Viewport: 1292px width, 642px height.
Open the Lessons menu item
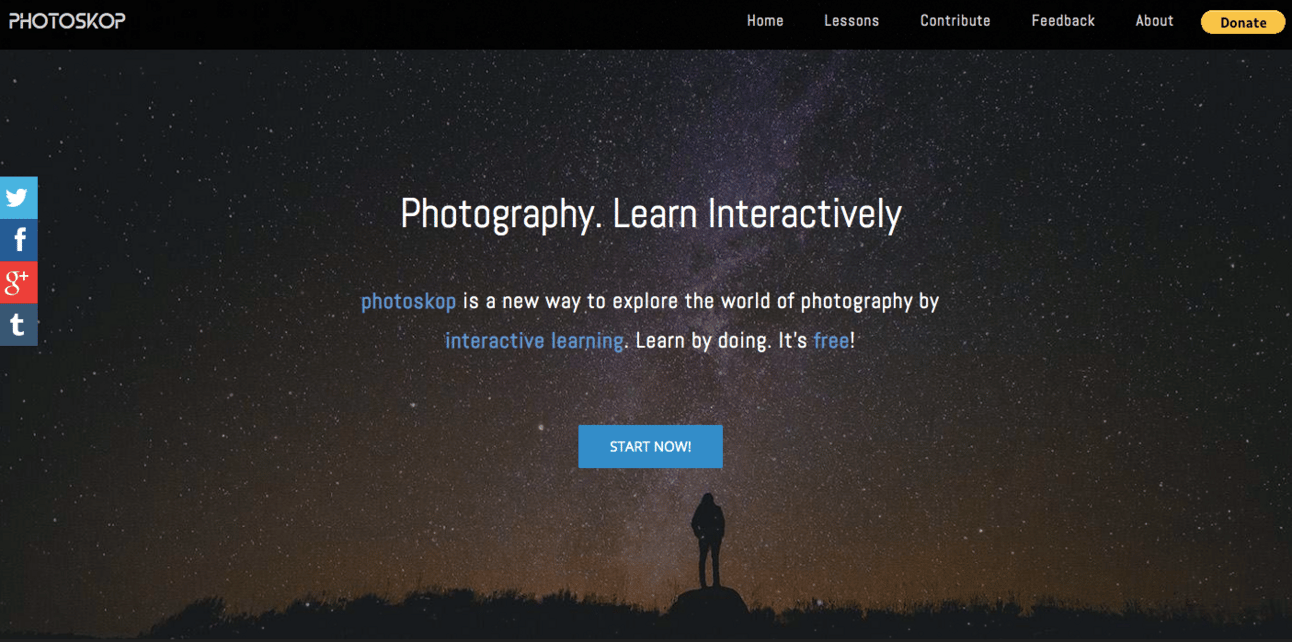coord(851,20)
